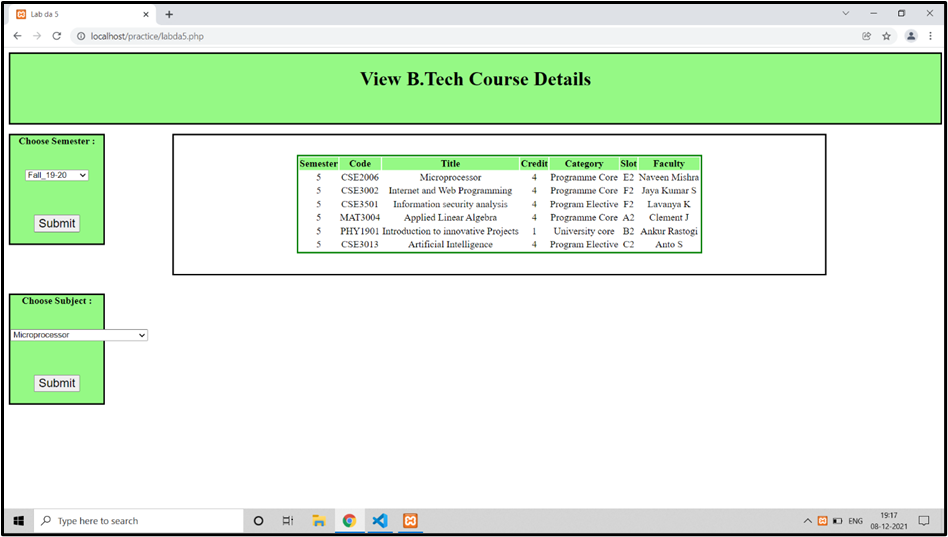Select course code CSE2006

(360, 178)
